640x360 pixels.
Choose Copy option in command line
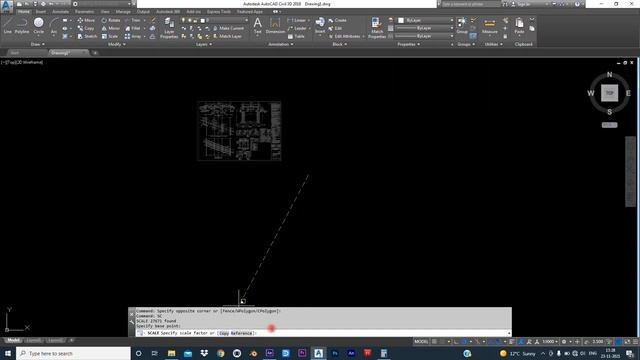(224, 333)
